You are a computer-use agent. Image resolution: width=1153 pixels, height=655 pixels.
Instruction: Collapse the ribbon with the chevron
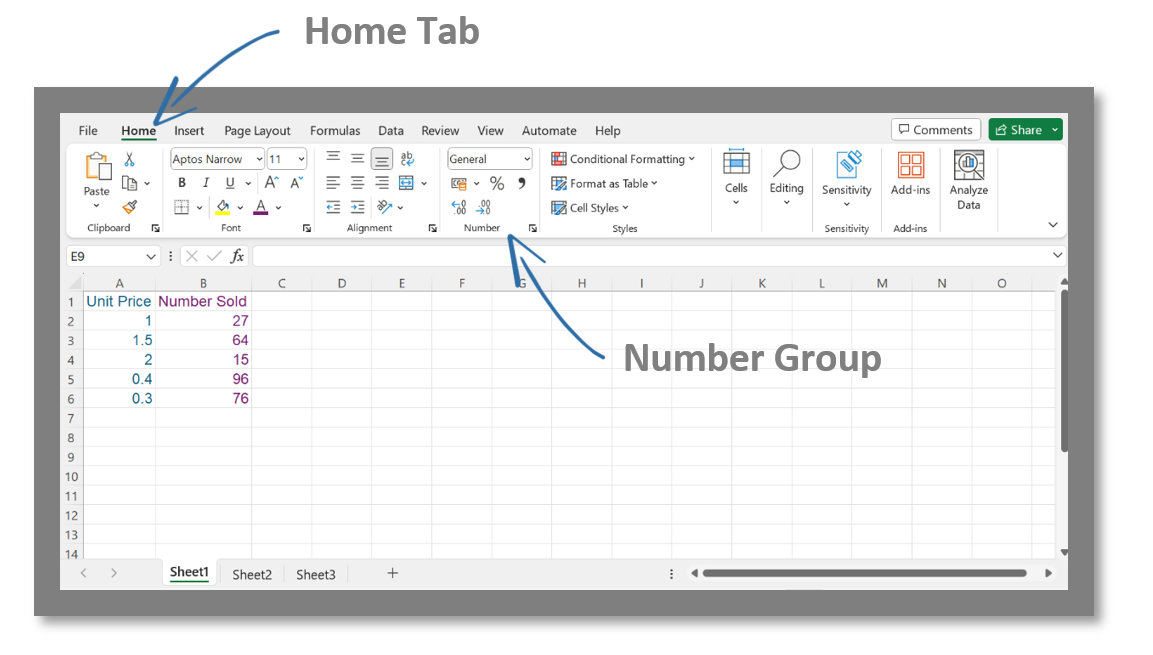tap(1053, 225)
